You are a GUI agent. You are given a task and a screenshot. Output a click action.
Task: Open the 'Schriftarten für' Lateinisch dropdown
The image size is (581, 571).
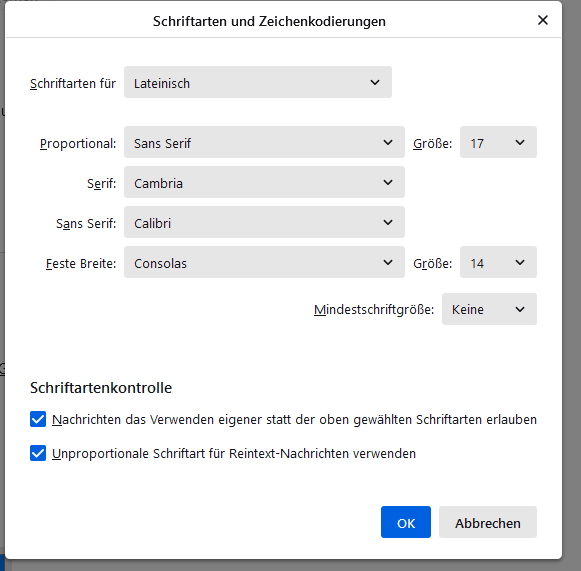point(258,82)
